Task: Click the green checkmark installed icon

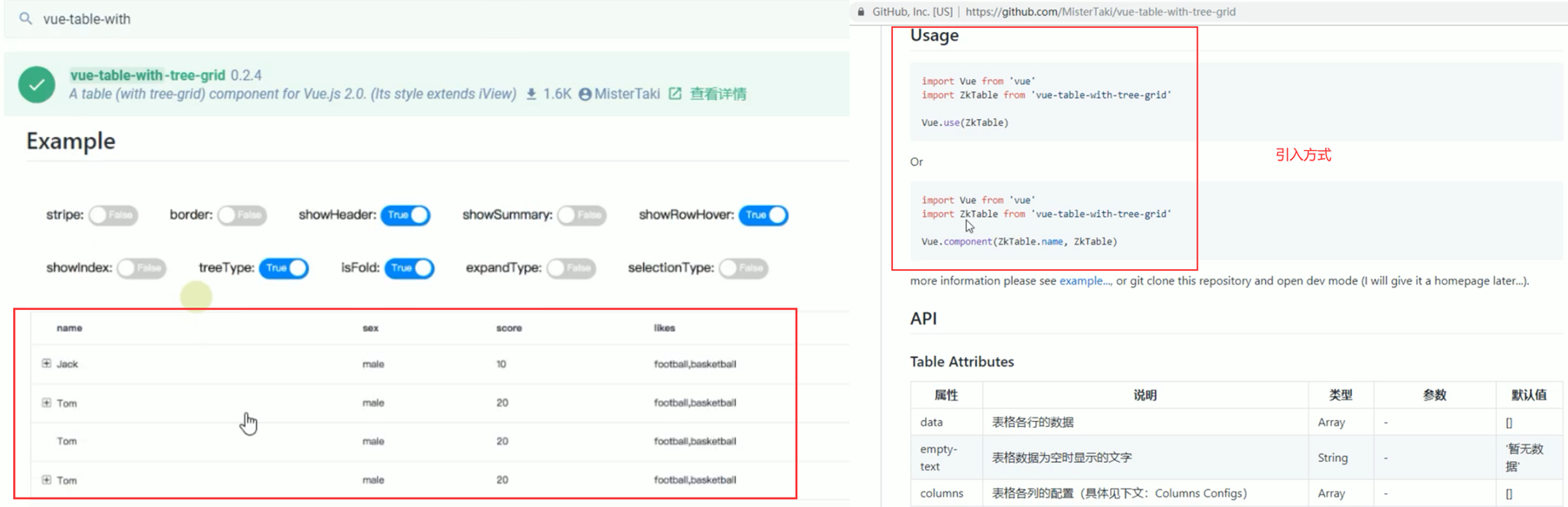Action: [x=36, y=85]
